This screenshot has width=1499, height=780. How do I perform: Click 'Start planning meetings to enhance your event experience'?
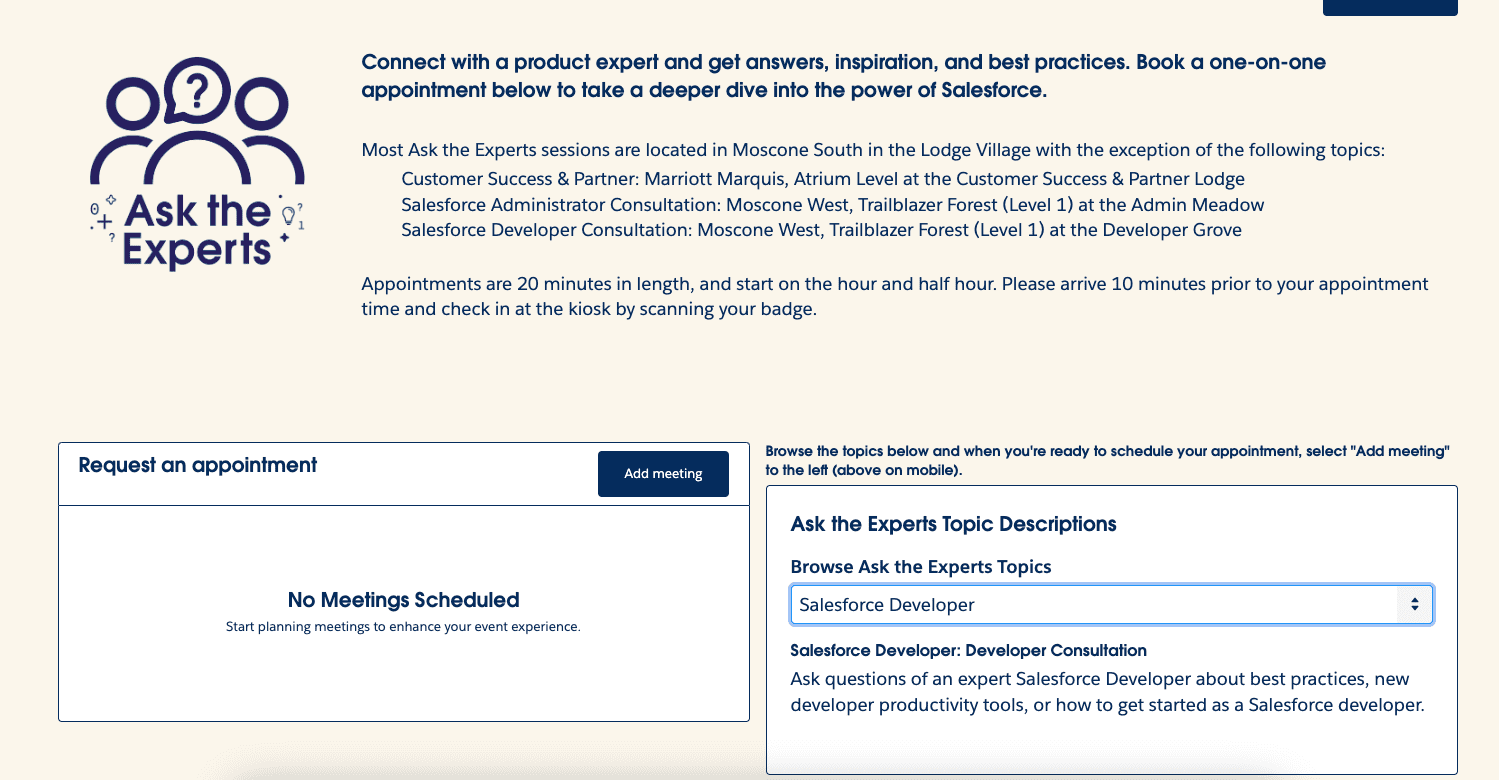click(404, 627)
